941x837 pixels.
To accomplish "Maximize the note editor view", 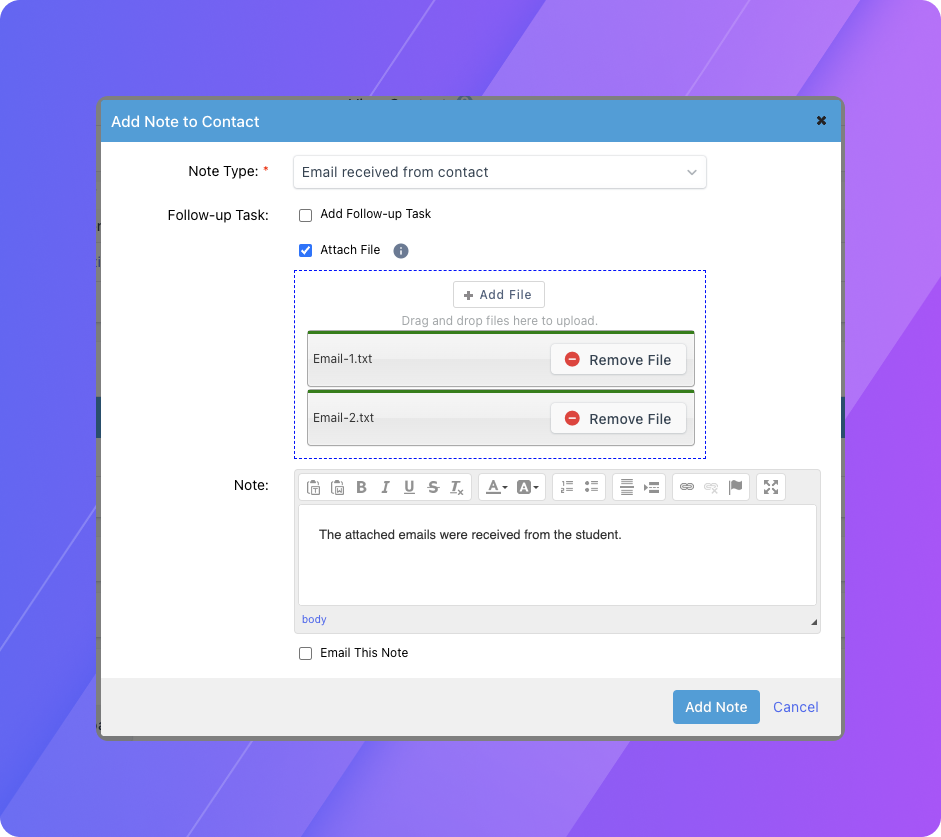I will pyautogui.click(x=770, y=487).
